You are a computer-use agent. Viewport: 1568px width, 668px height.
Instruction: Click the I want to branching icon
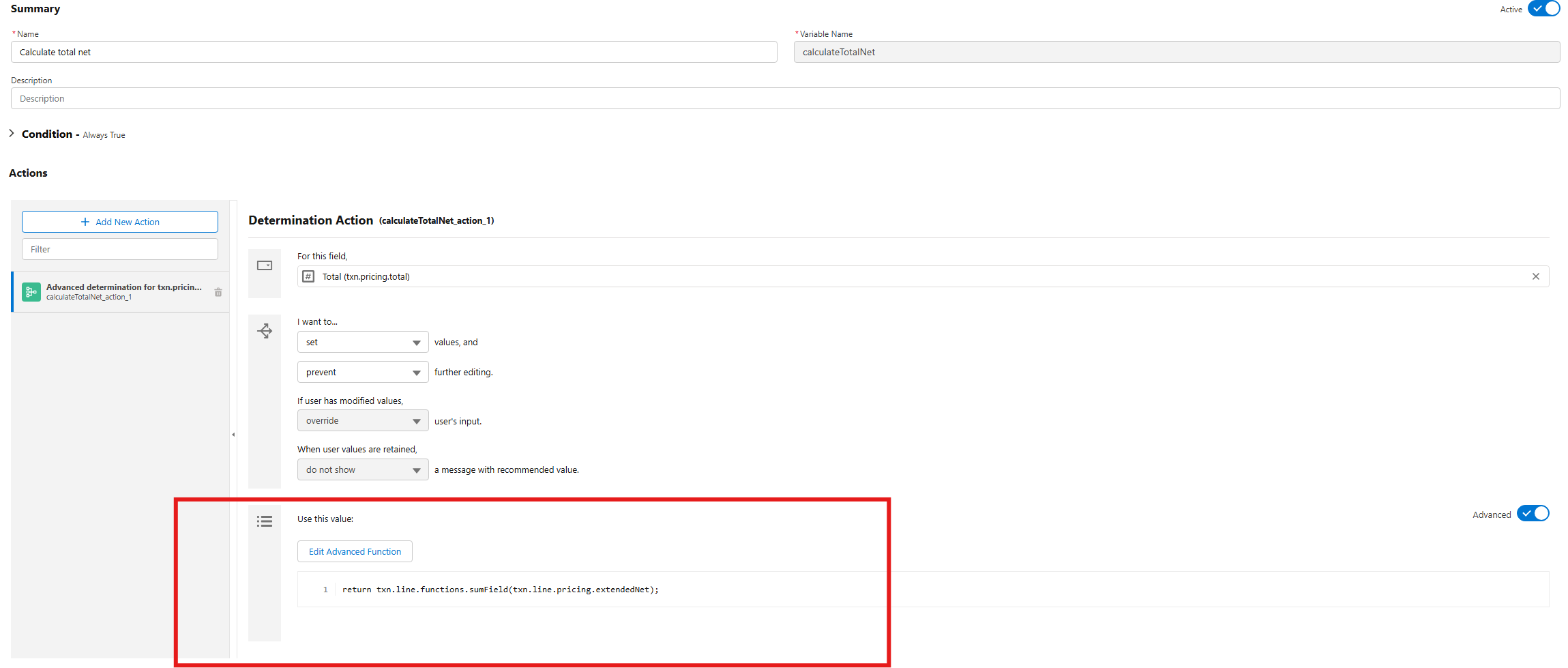click(265, 331)
